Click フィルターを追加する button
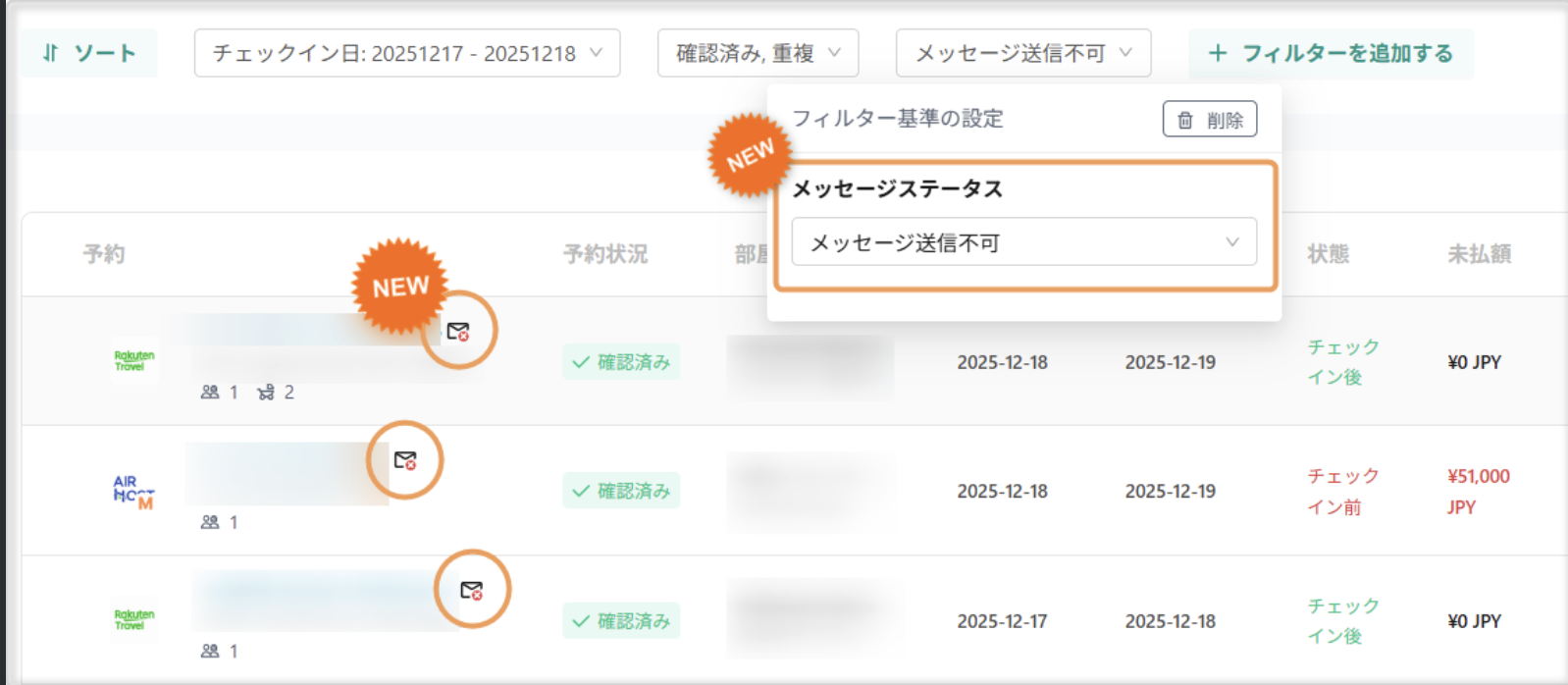This screenshot has width=1568, height=685. click(1331, 53)
